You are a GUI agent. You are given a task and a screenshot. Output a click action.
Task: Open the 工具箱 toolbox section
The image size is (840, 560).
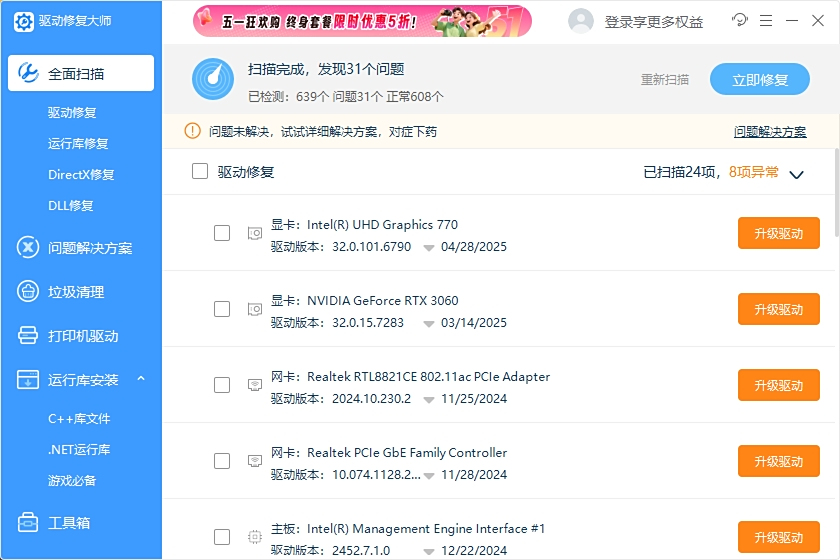click(68, 522)
